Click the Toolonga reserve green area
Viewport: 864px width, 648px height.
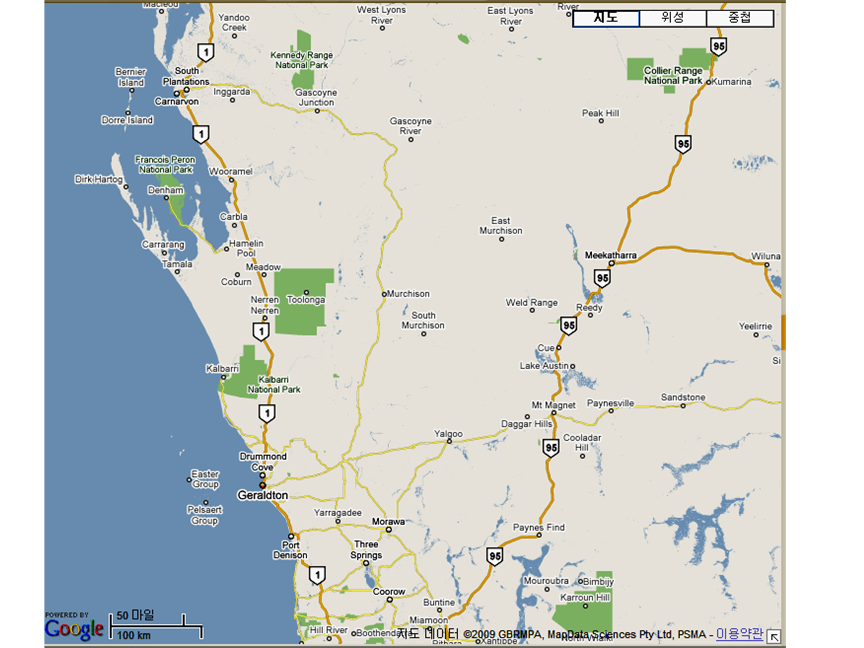(304, 301)
